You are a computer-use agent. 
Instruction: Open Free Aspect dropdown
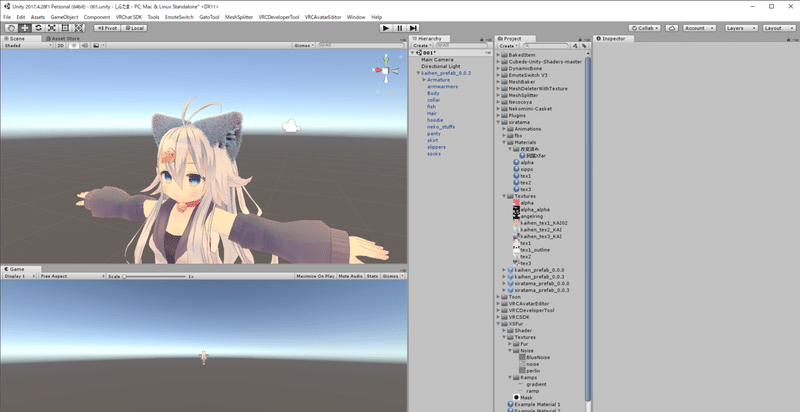pyautogui.click(x=72, y=276)
